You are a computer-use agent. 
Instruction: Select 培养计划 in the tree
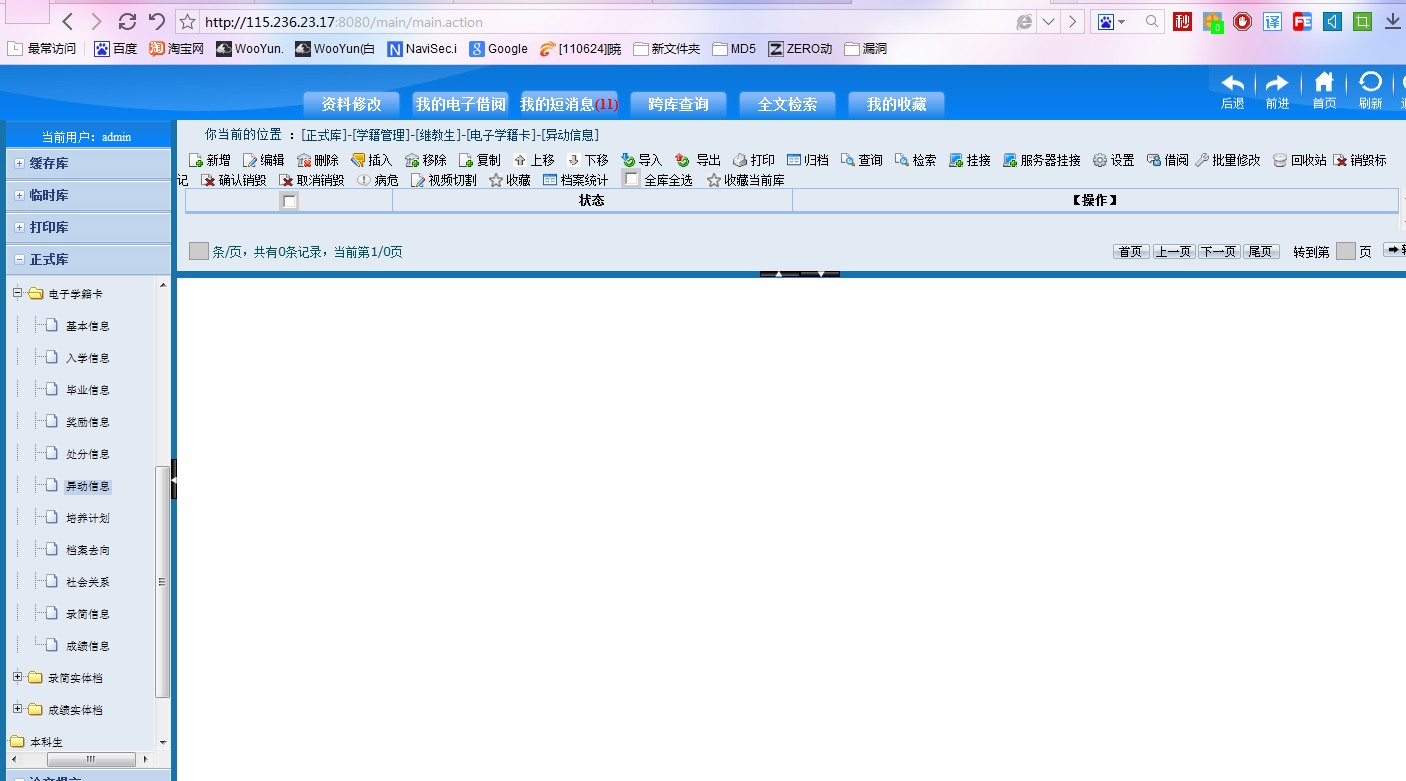(x=88, y=518)
